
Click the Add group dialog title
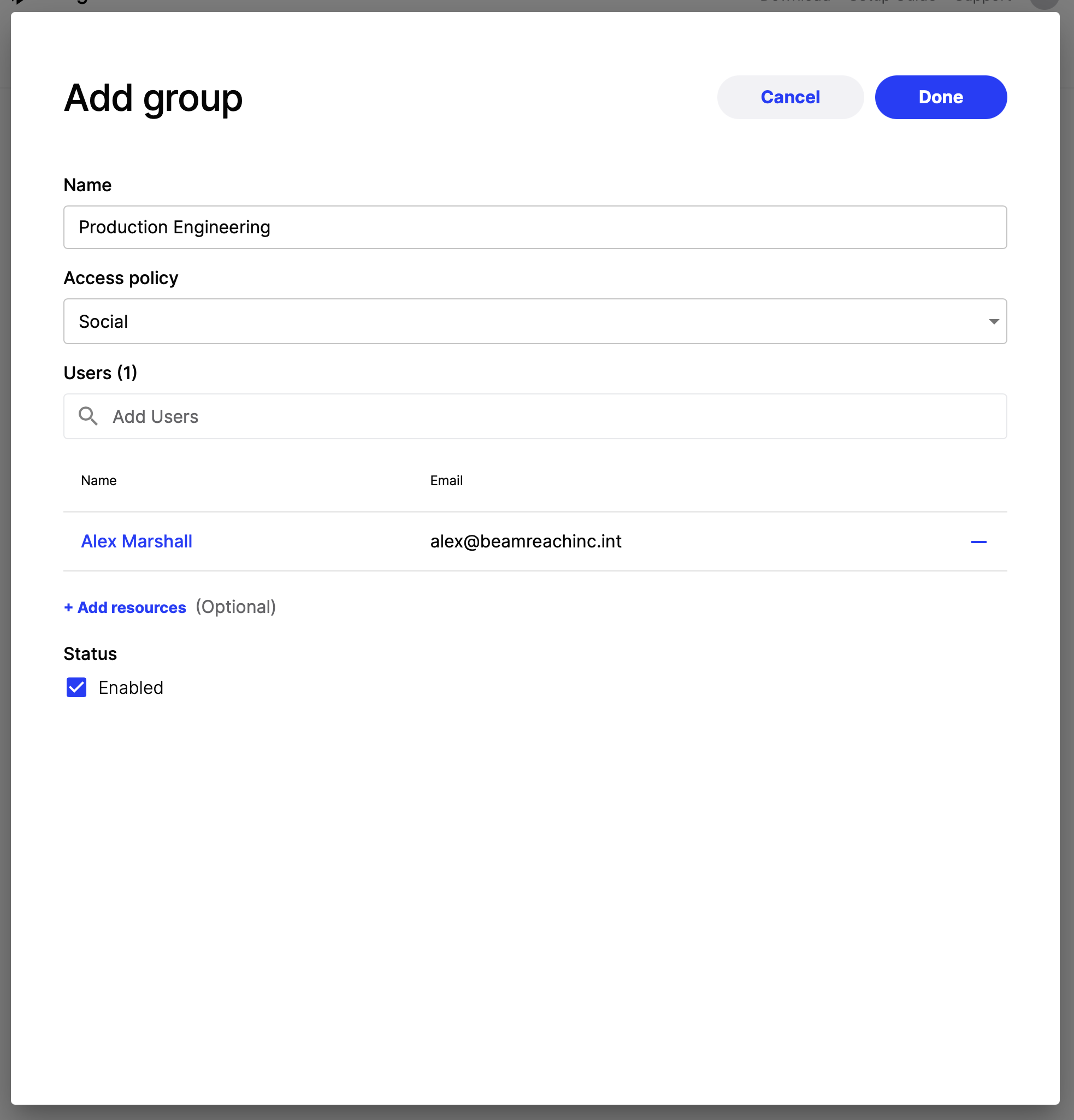(153, 98)
